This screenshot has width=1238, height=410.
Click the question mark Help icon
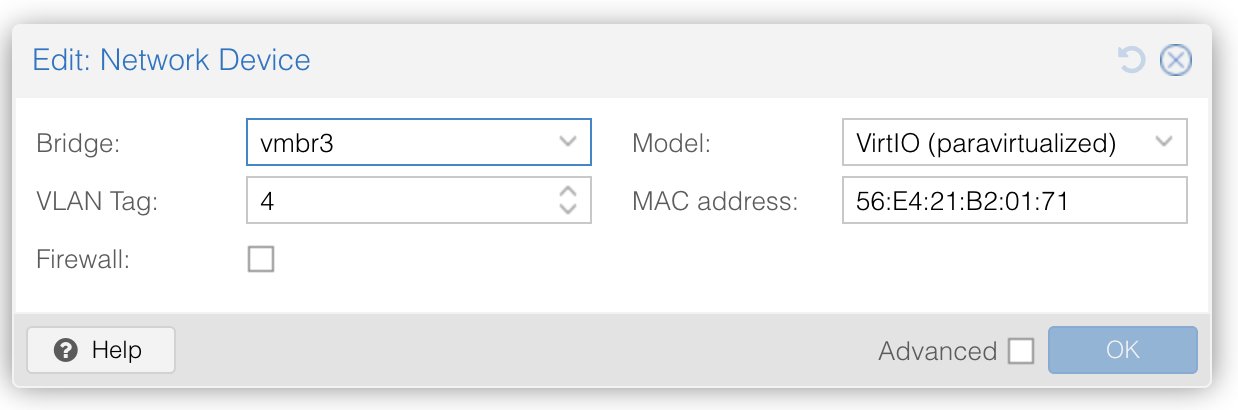pos(67,350)
